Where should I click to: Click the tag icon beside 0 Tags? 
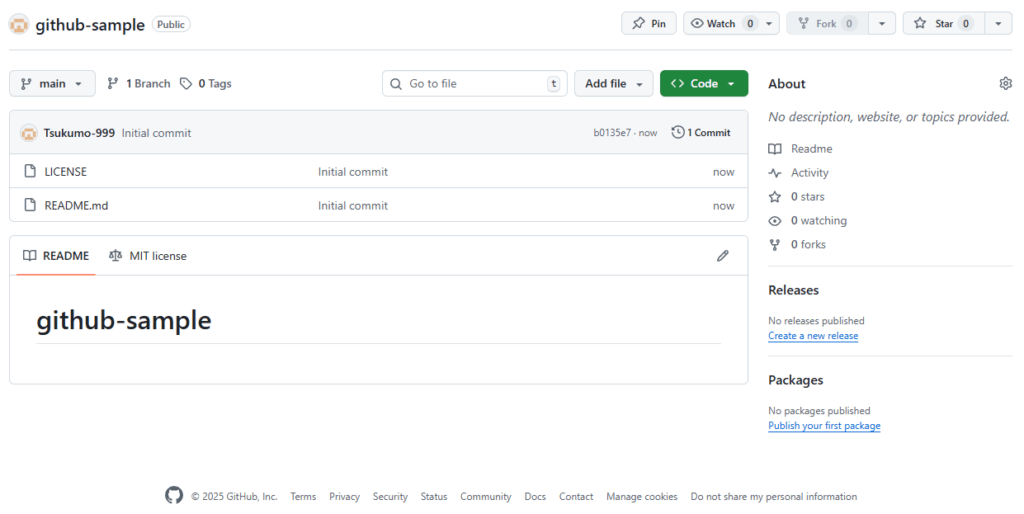(186, 84)
